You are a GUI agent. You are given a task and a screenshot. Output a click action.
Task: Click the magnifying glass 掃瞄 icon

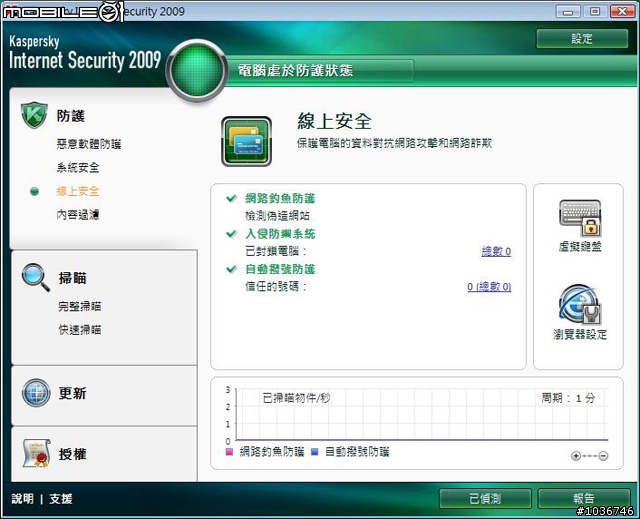coord(36,277)
